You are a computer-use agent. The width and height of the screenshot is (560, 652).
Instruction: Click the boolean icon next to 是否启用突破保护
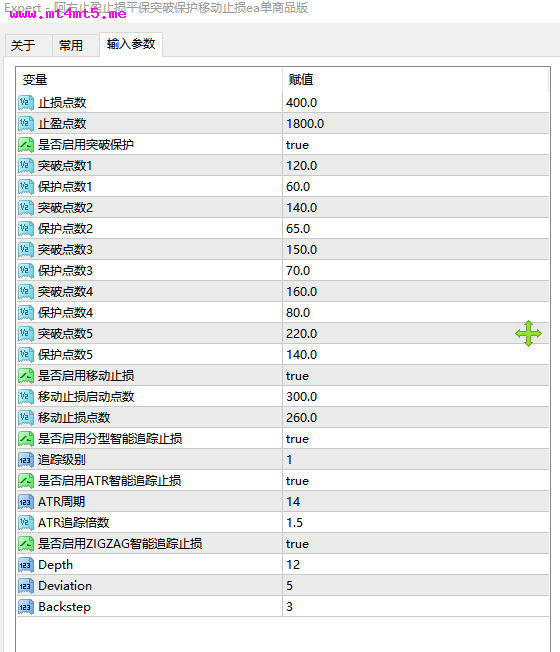click(25, 145)
